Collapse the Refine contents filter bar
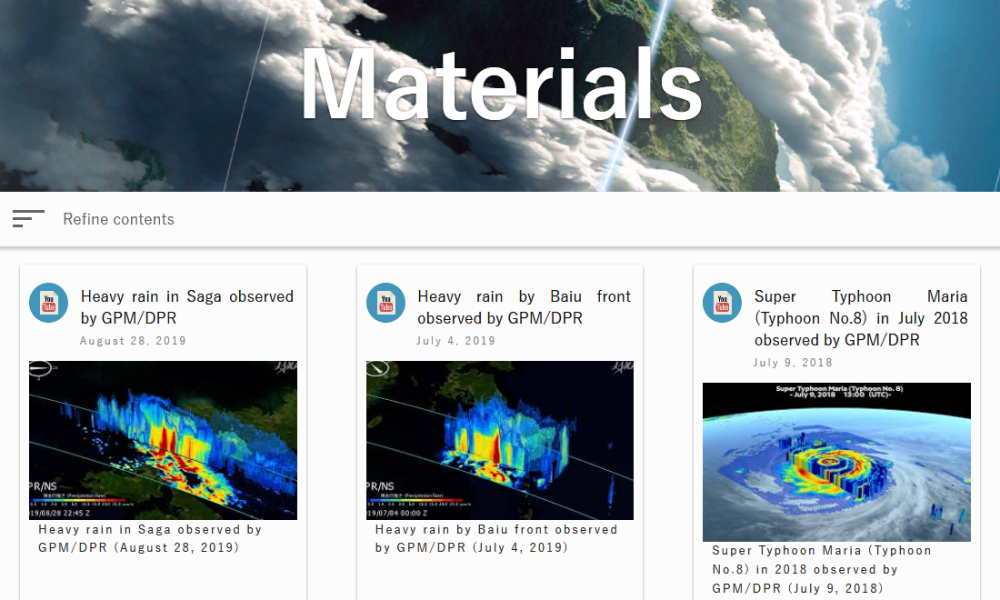This screenshot has width=1000, height=600. (x=28, y=219)
